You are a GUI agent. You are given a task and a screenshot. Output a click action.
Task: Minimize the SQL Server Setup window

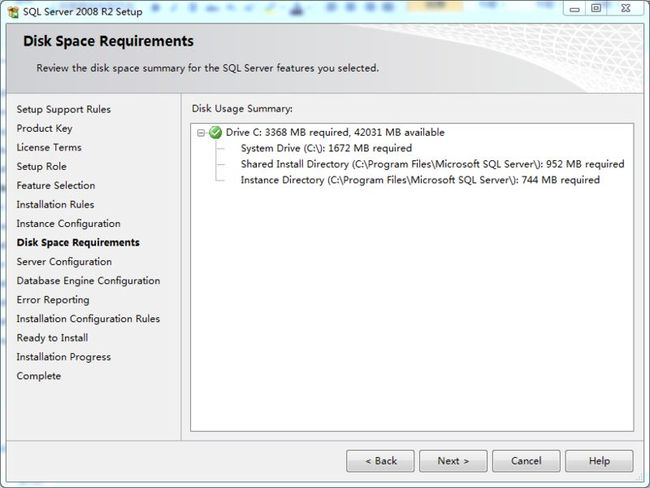(575, 9)
